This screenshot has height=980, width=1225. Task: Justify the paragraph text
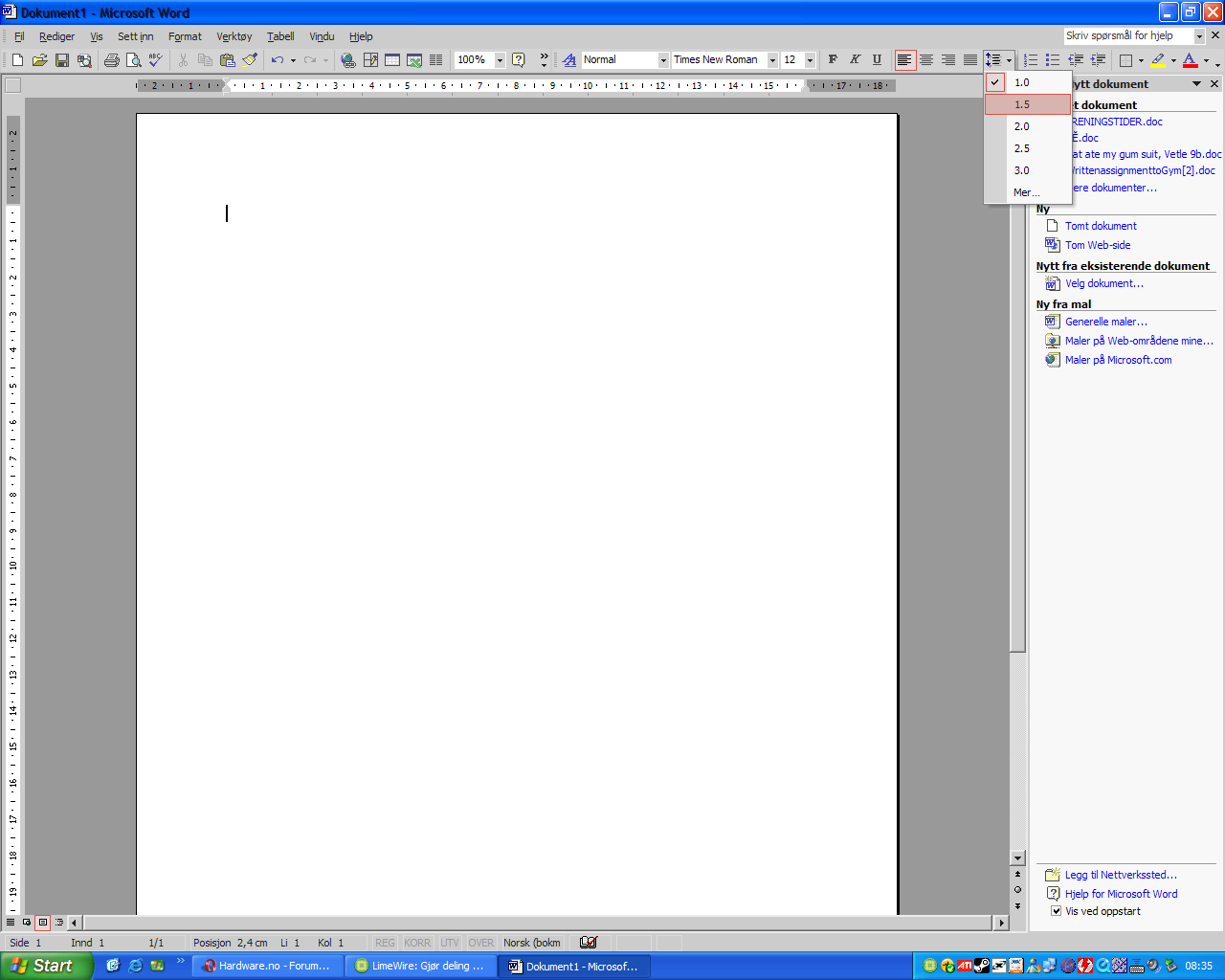(x=970, y=59)
